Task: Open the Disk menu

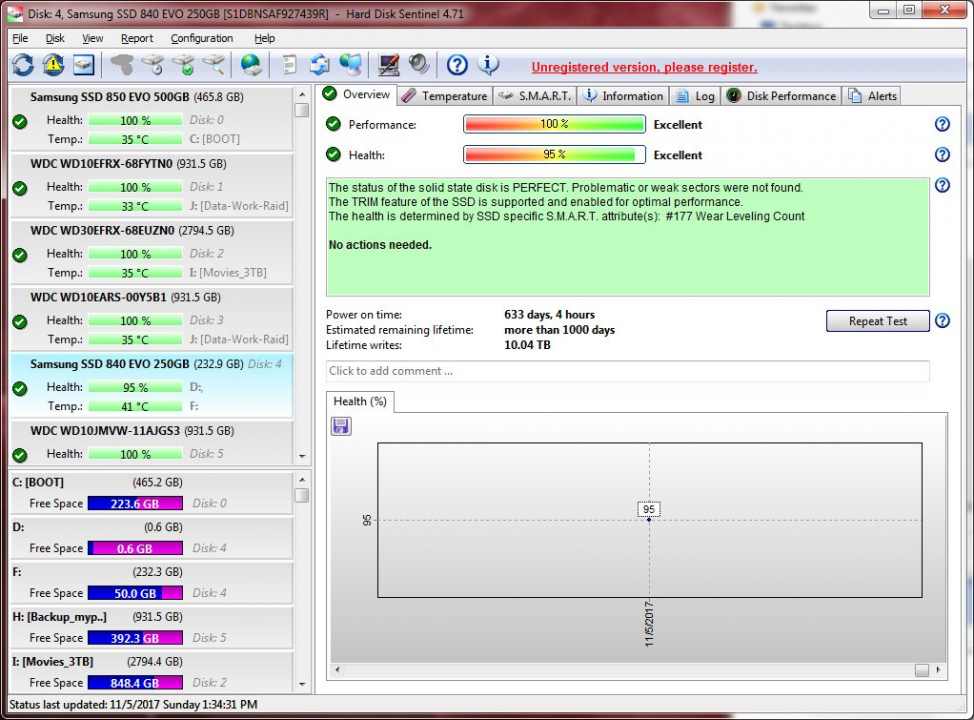Action: tap(55, 39)
